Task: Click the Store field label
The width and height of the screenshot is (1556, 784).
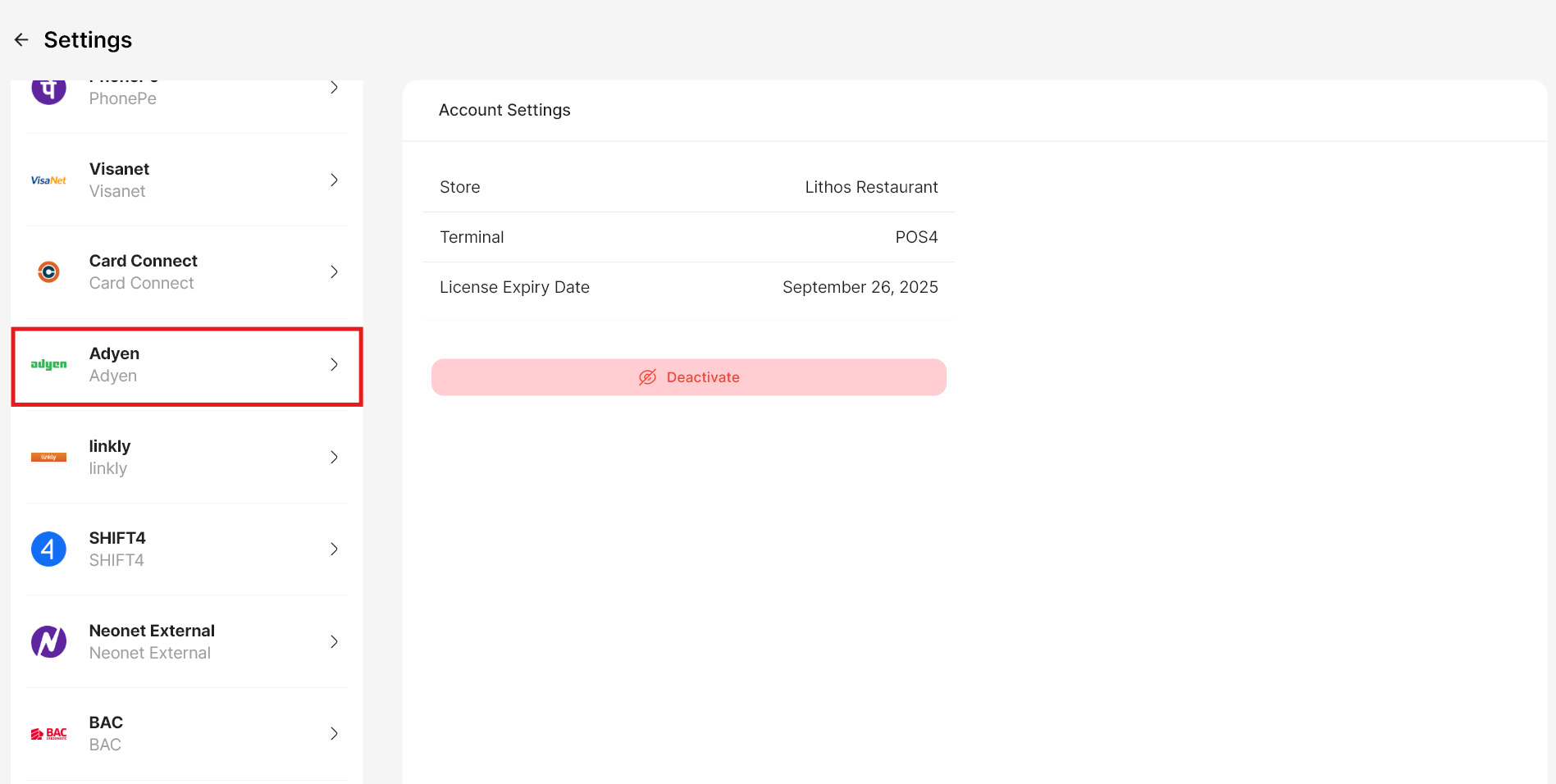Action: (x=460, y=187)
